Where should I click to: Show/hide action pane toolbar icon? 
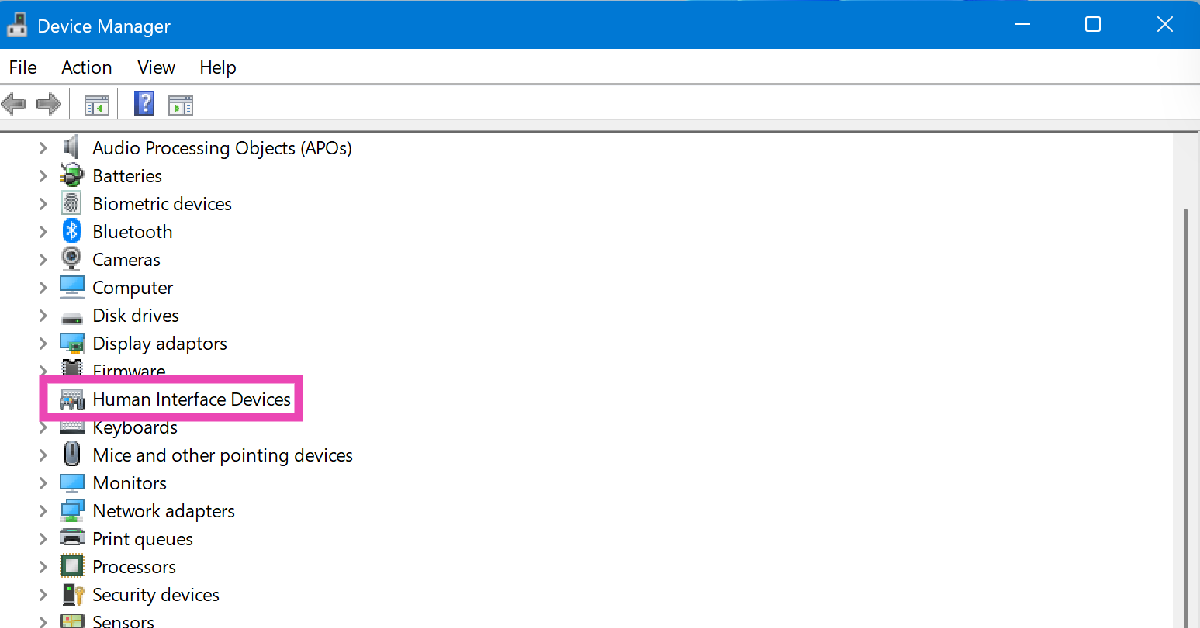[181, 104]
